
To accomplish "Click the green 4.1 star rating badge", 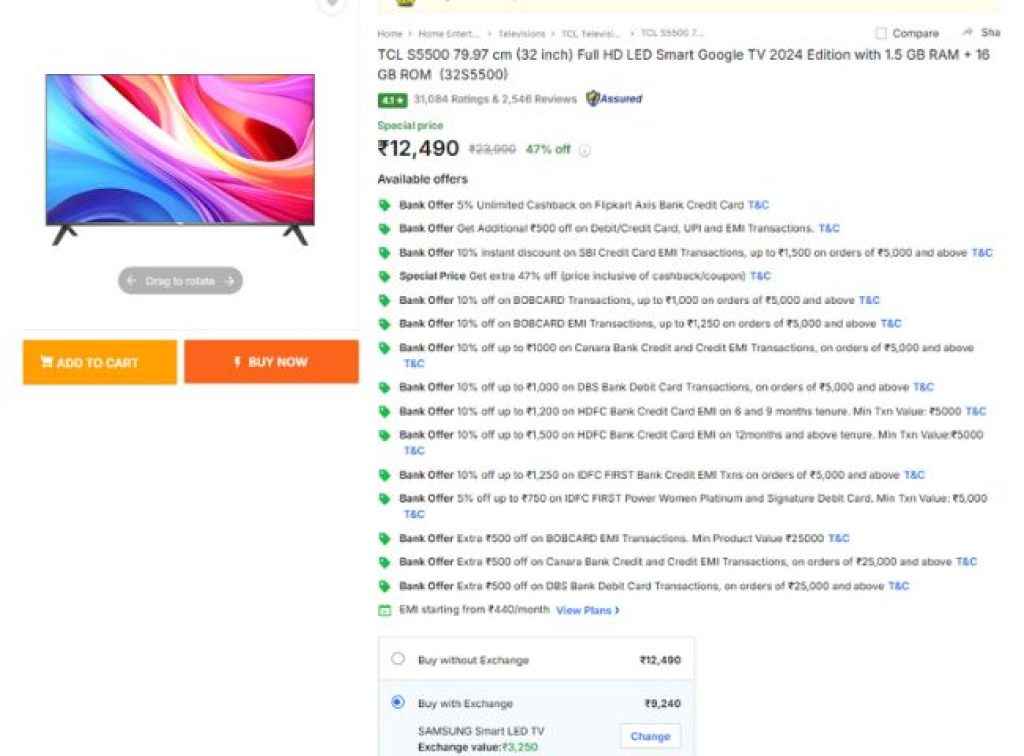I will (392, 100).
